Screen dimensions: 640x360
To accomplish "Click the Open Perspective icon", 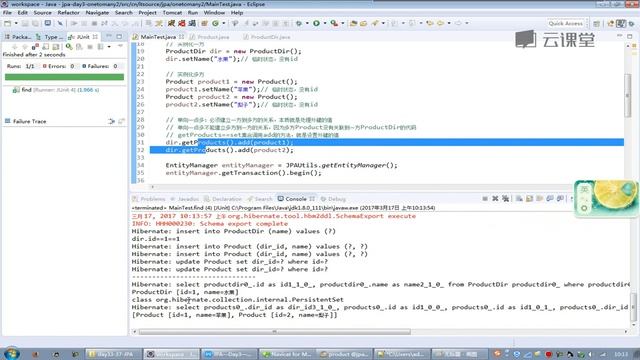I will pos(596,24).
